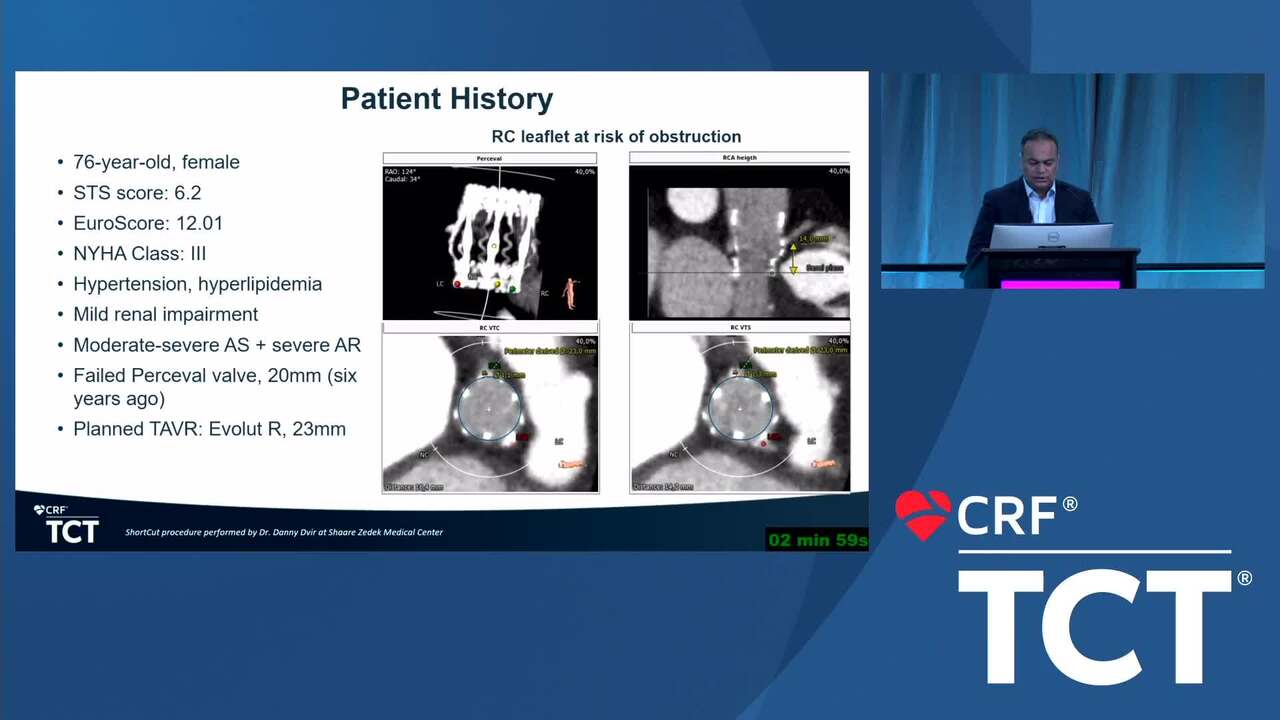Click the orientation figure in Perceval image
The height and width of the screenshot is (720, 1280).
pyautogui.click(x=571, y=293)
